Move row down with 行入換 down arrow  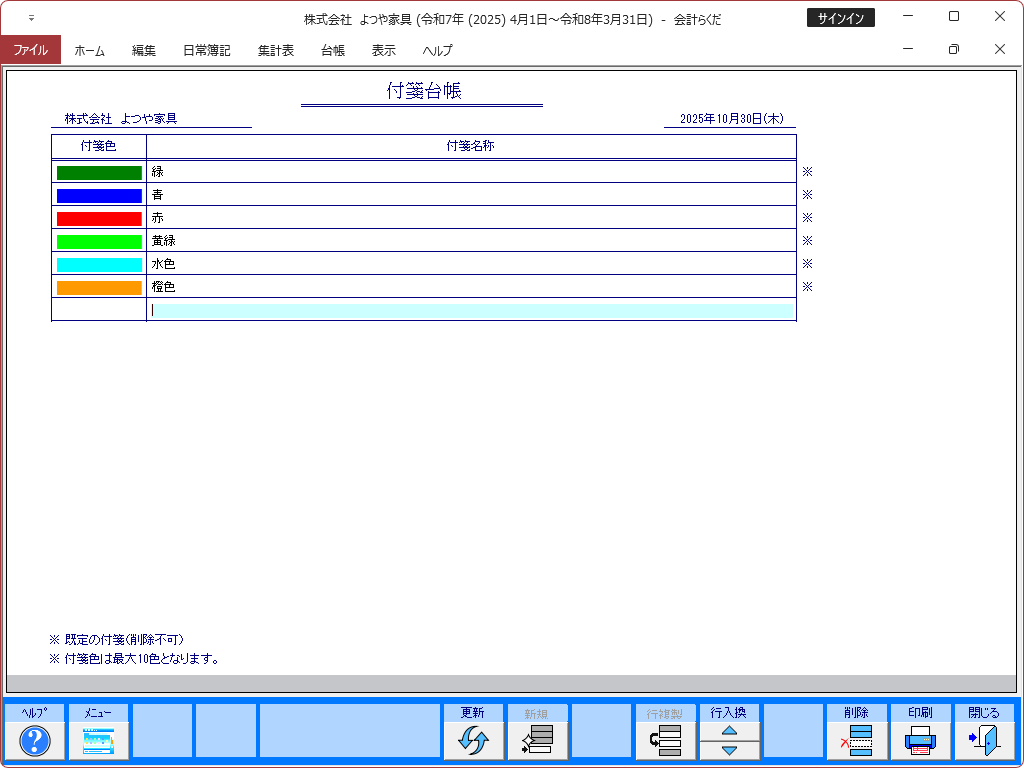click(x=729, y=750)
